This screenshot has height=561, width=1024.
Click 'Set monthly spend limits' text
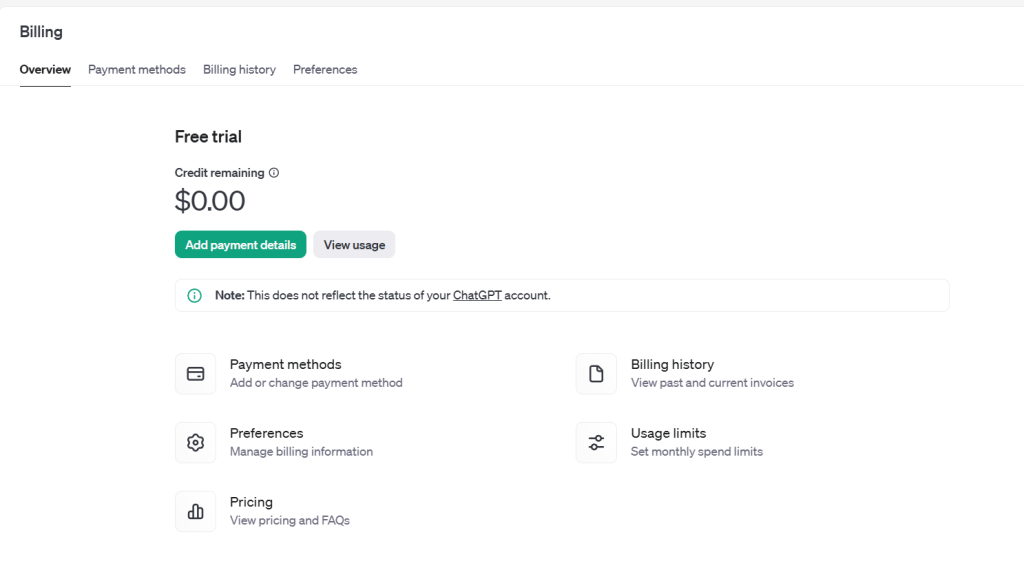(x=696, y=451)
